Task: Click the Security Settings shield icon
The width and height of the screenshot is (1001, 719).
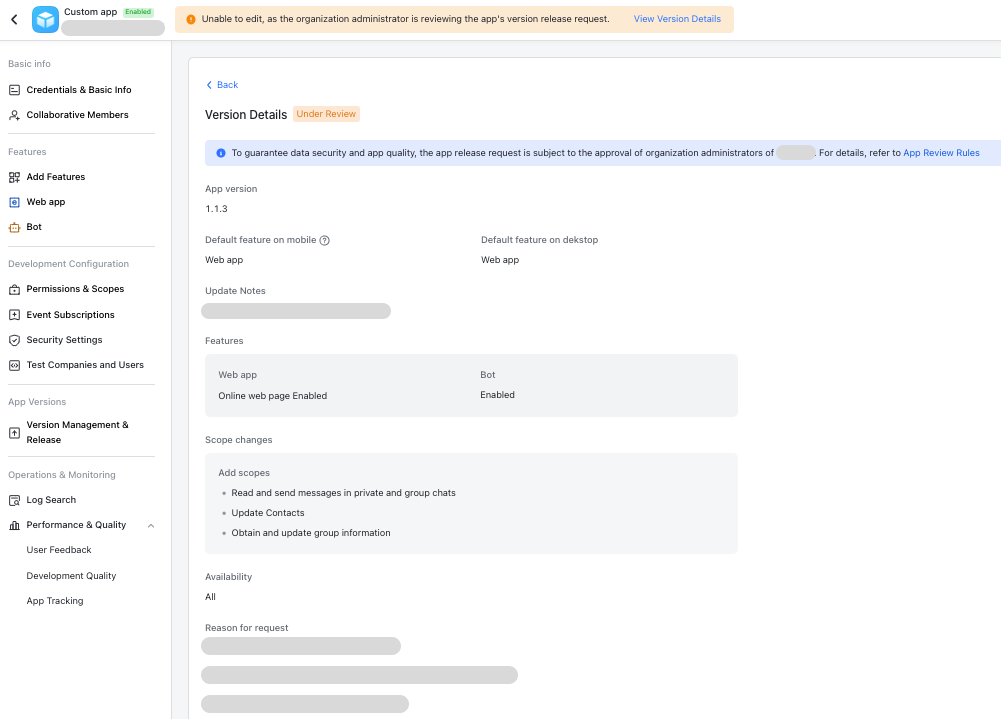Action: (14, 339)
